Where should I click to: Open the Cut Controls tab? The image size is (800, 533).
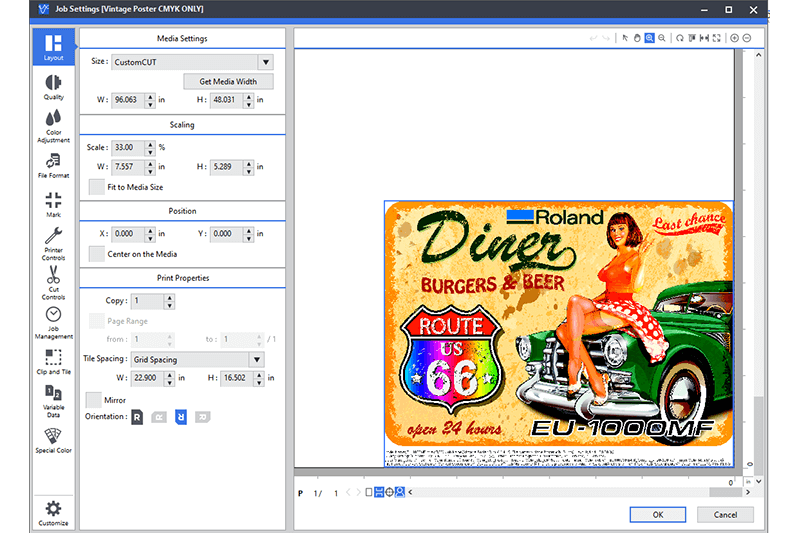(54, 283)
